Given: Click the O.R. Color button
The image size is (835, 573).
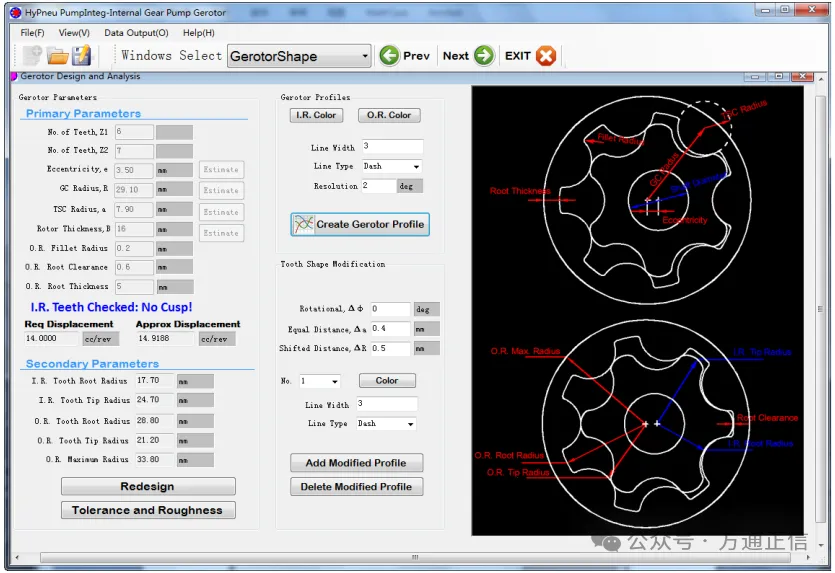Looking at the screenshot, I should pos(389,115).
